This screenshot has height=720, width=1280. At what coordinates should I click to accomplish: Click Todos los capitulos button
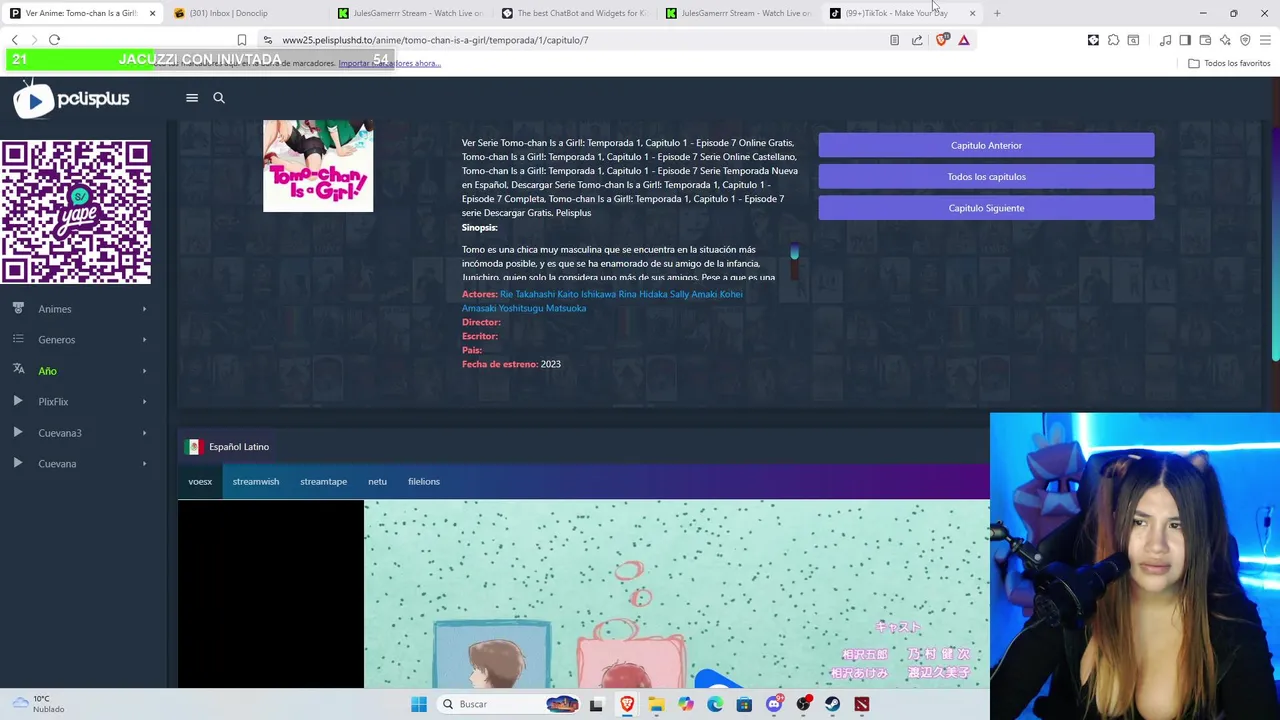click(986, 177)
